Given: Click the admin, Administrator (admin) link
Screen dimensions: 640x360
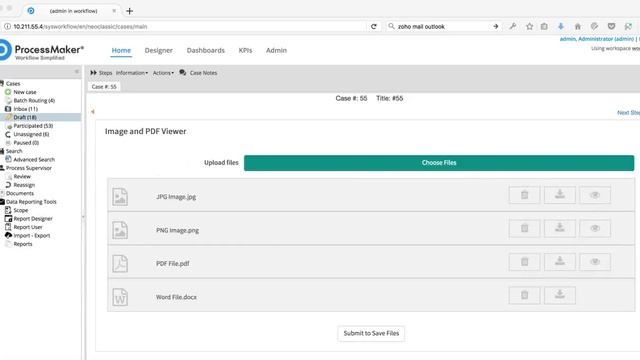Looking at the screenshot, I should pyautogui.click(x=596, y=39).
